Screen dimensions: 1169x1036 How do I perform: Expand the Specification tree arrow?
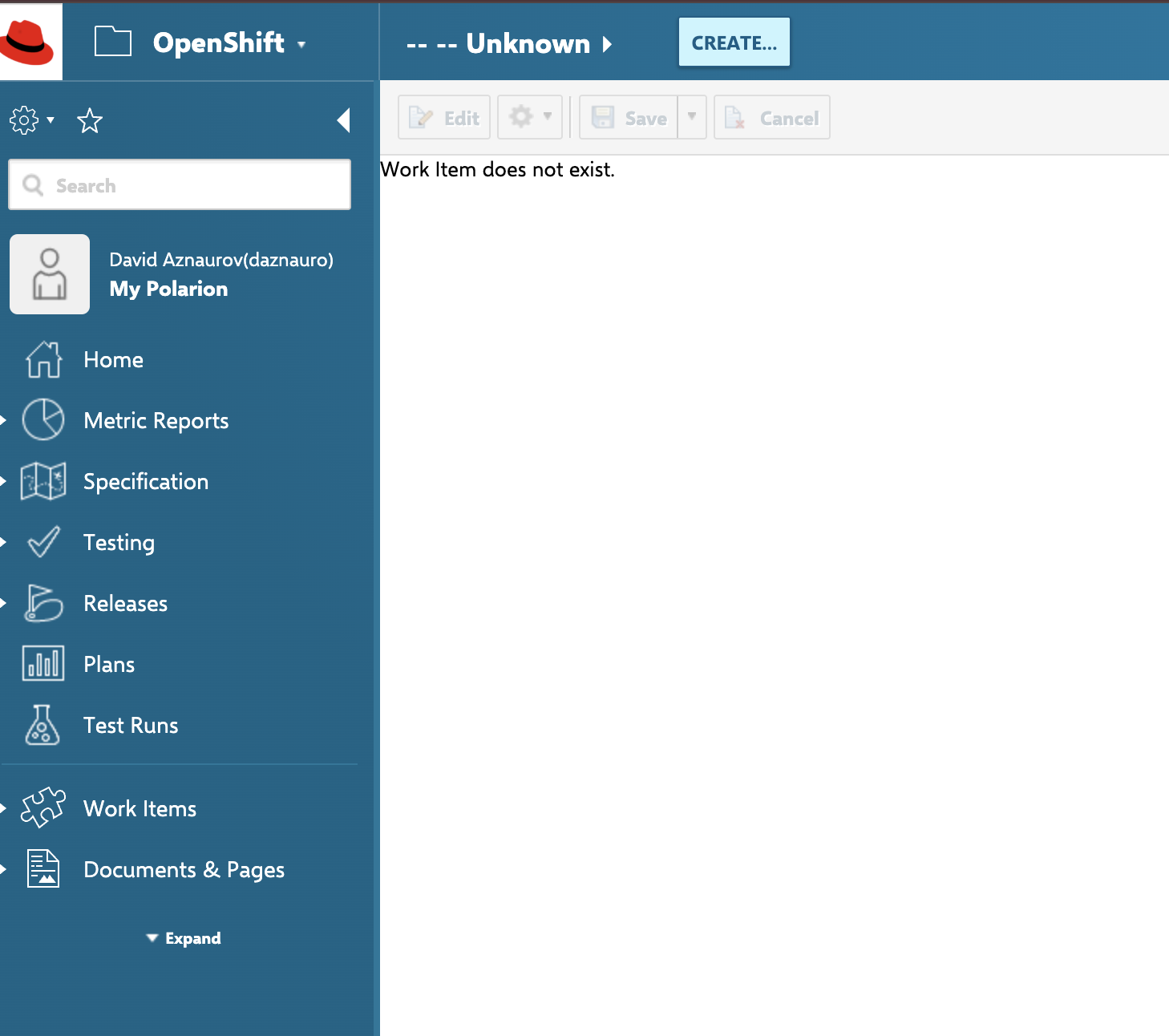click(4, 481)
